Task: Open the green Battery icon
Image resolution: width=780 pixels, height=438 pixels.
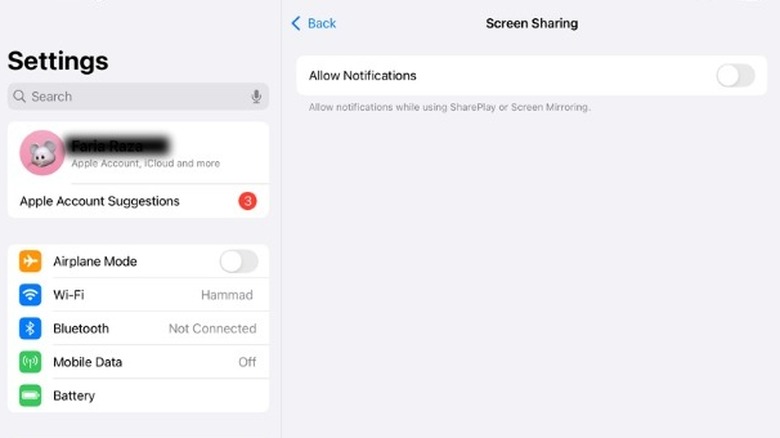Action: (x=30, y=396)
